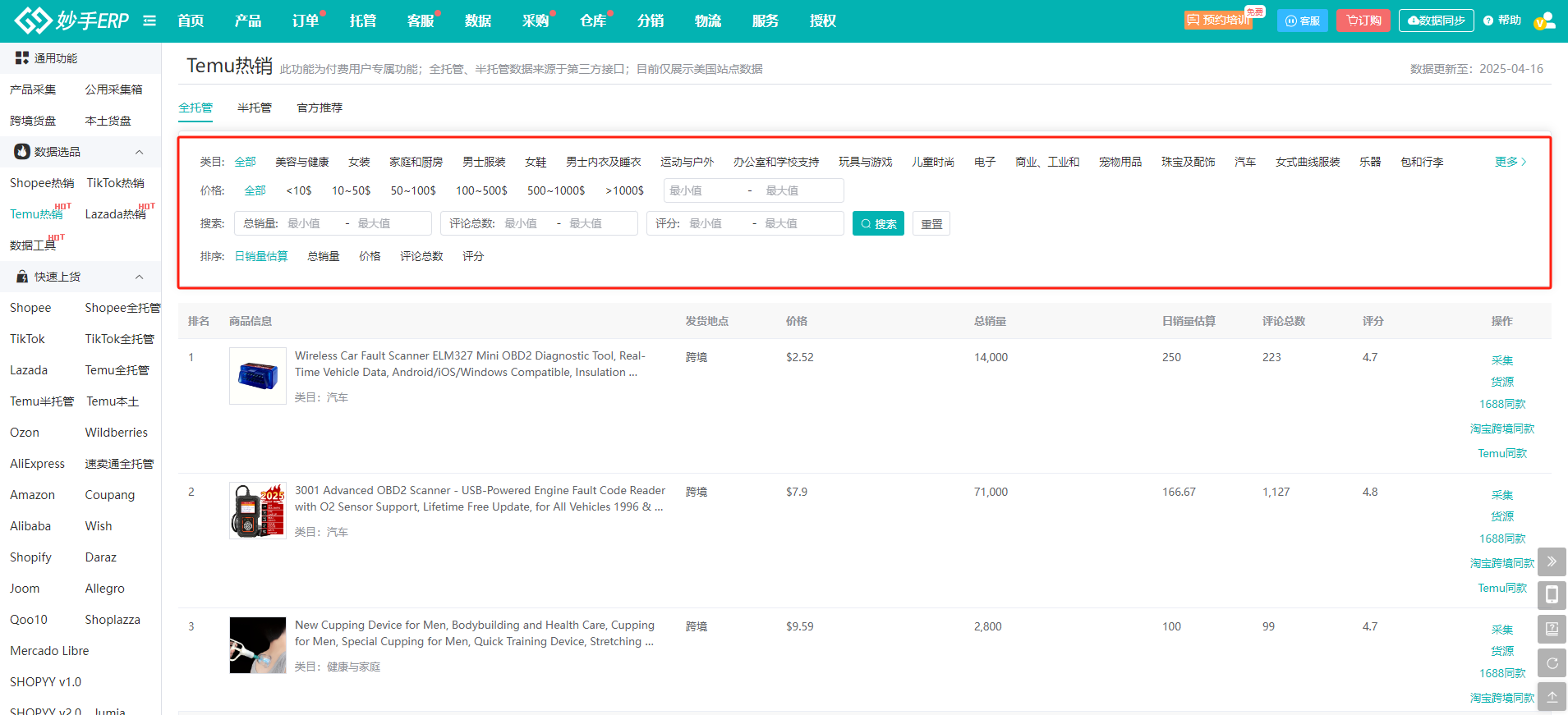1568x715 pixels.
Task: Switch to the 全托管 tab
Action: point(195,108)
